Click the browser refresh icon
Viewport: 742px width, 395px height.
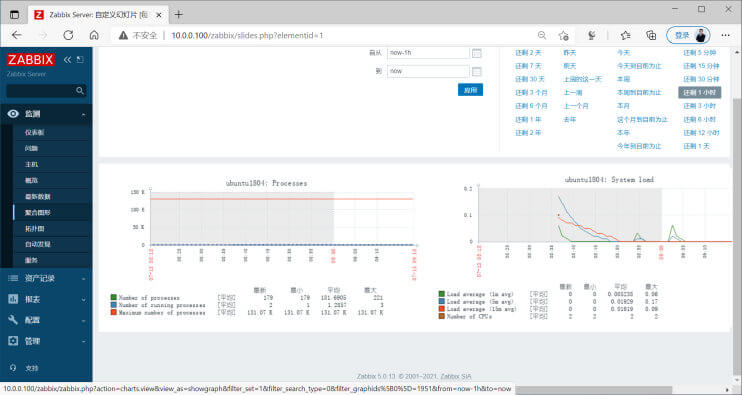pyautogui.click(x=68, y=35)
